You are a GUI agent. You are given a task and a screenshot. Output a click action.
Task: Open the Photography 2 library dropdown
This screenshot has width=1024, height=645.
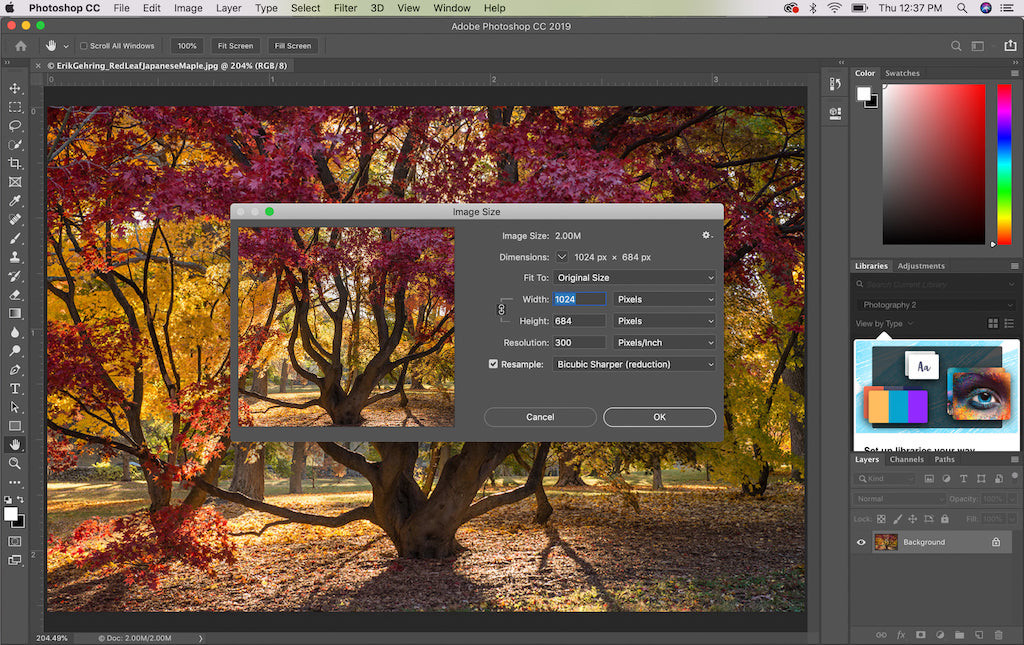(935, 305)
